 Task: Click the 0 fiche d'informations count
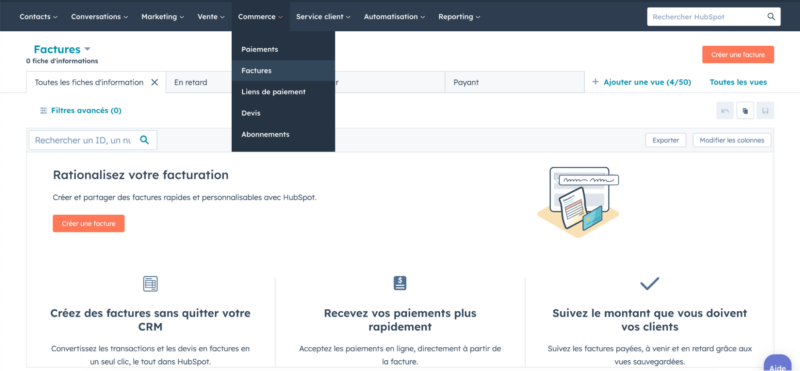click(62, 61)
